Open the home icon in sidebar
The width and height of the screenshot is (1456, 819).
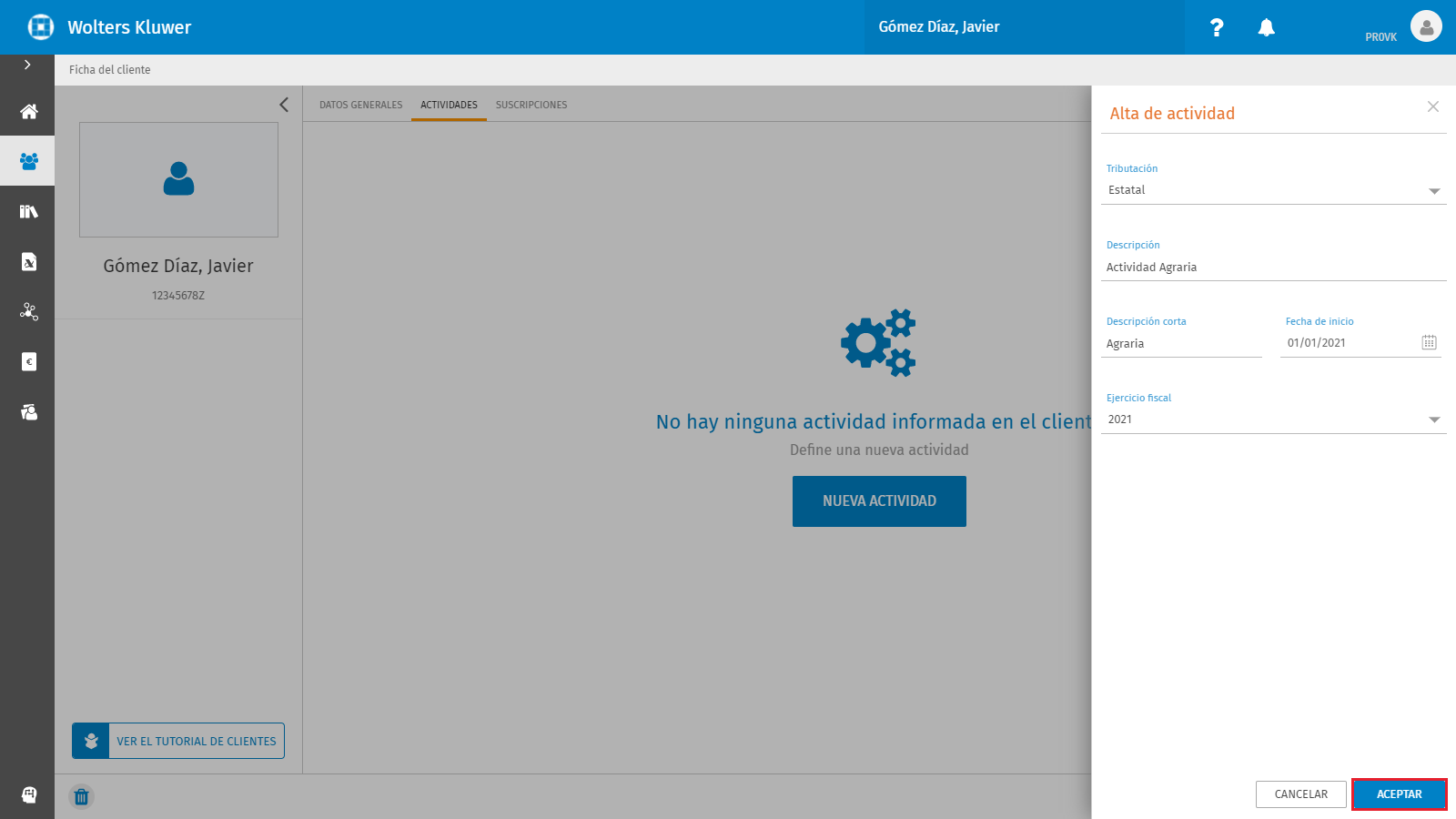[28, 111]
